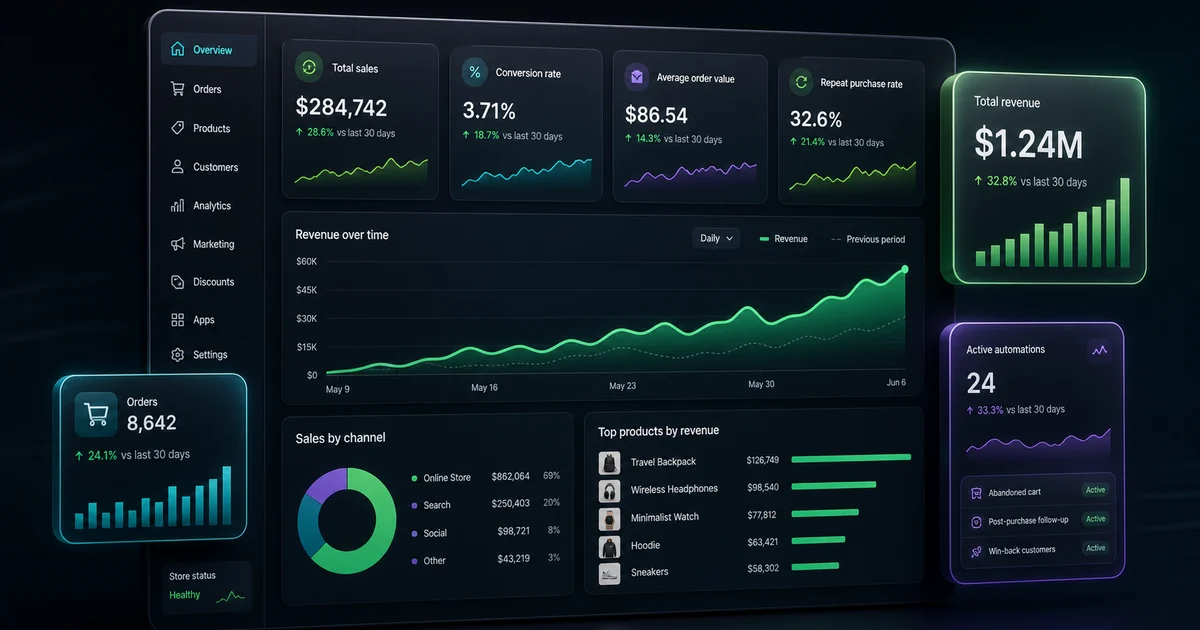Click the $63,421 Hoodie revenue
Screen dimensions: 1200x630
click(x=762, y=543)
